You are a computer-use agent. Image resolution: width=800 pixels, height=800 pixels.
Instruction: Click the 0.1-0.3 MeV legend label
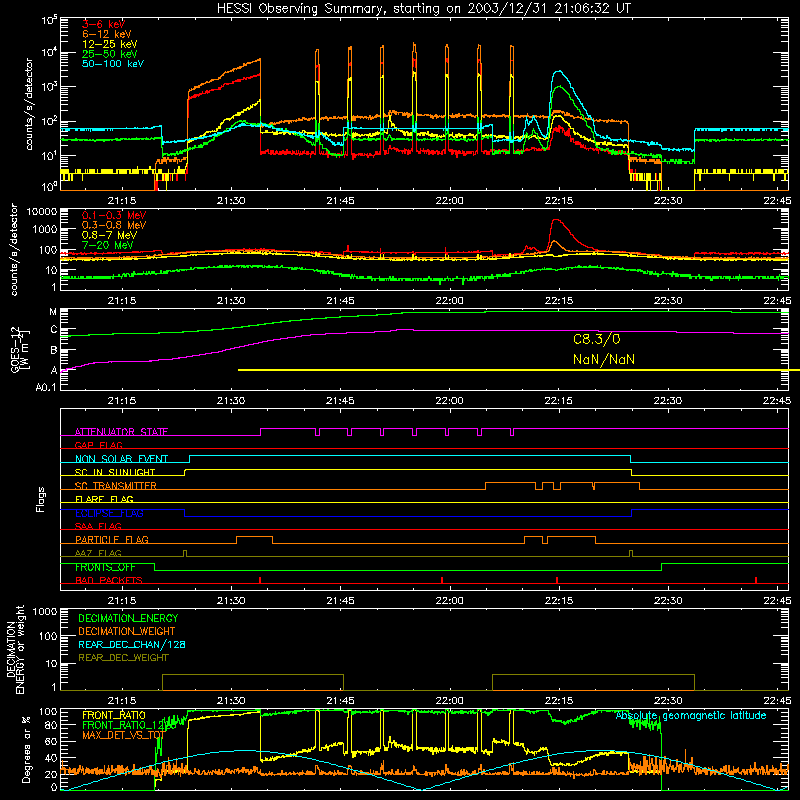coord(114,215)
